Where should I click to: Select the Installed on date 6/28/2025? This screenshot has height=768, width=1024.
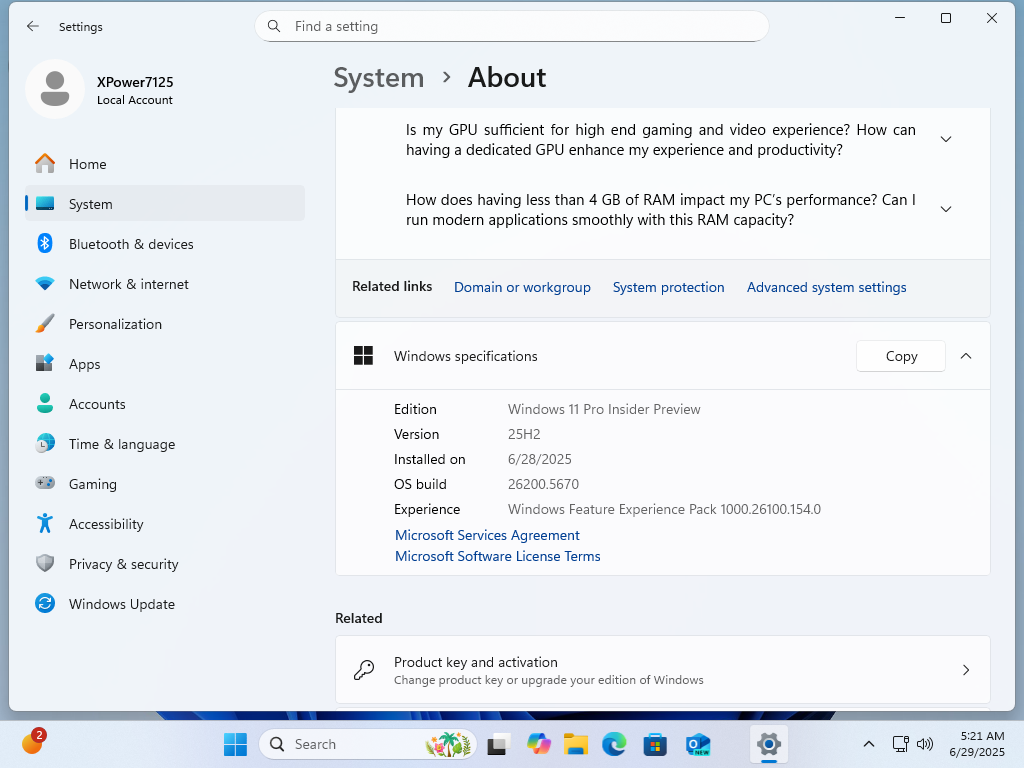coord(539,459)
